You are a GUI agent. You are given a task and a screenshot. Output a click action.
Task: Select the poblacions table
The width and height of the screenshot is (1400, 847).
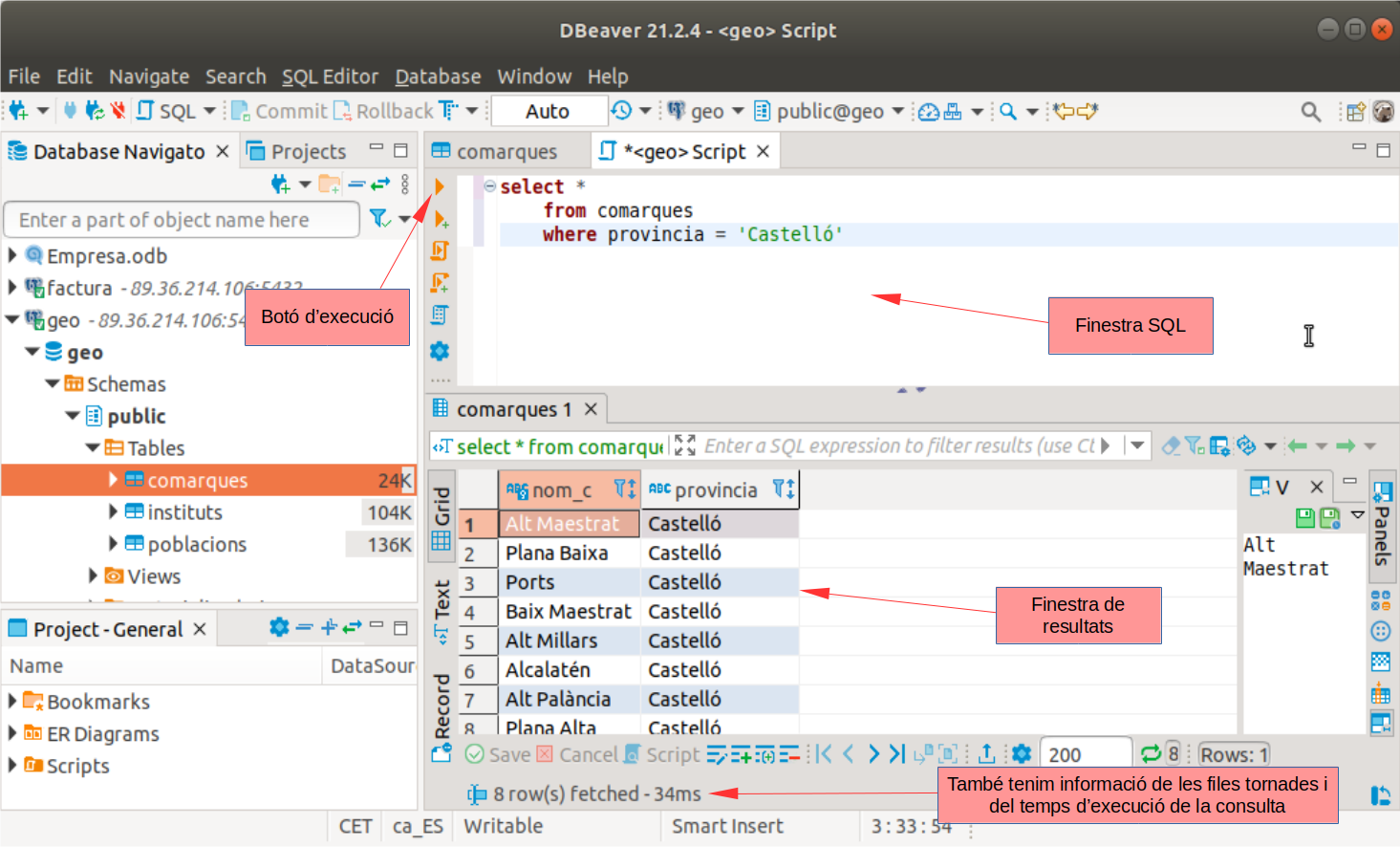[x=197, y=544]
